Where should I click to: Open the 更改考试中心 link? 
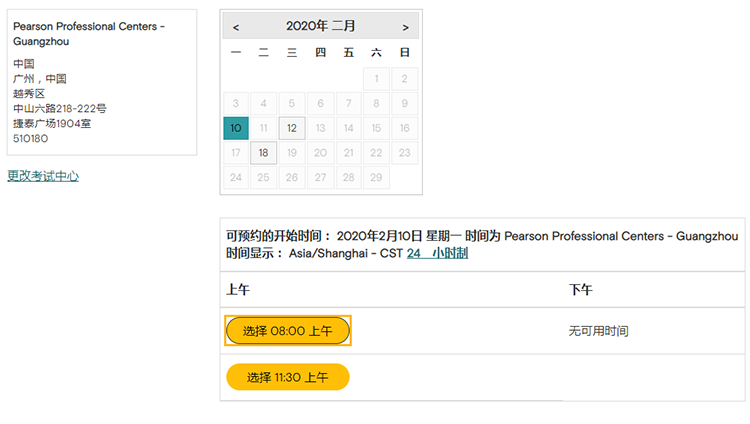pos(43,176)
